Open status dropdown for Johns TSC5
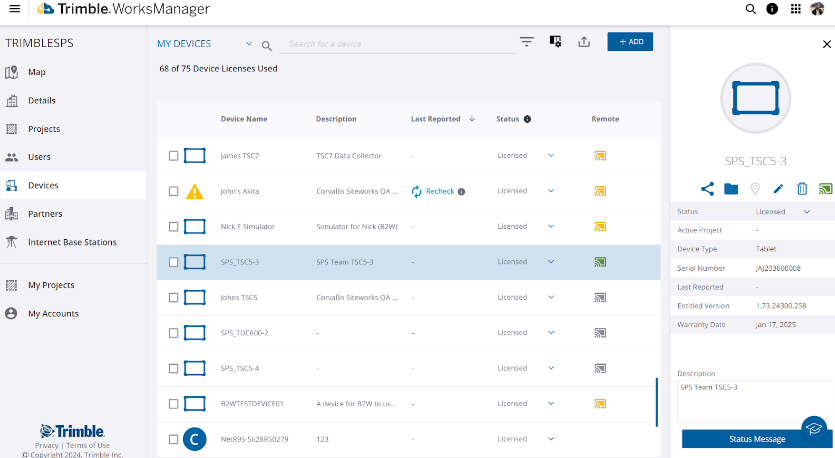 coord(551,297)
